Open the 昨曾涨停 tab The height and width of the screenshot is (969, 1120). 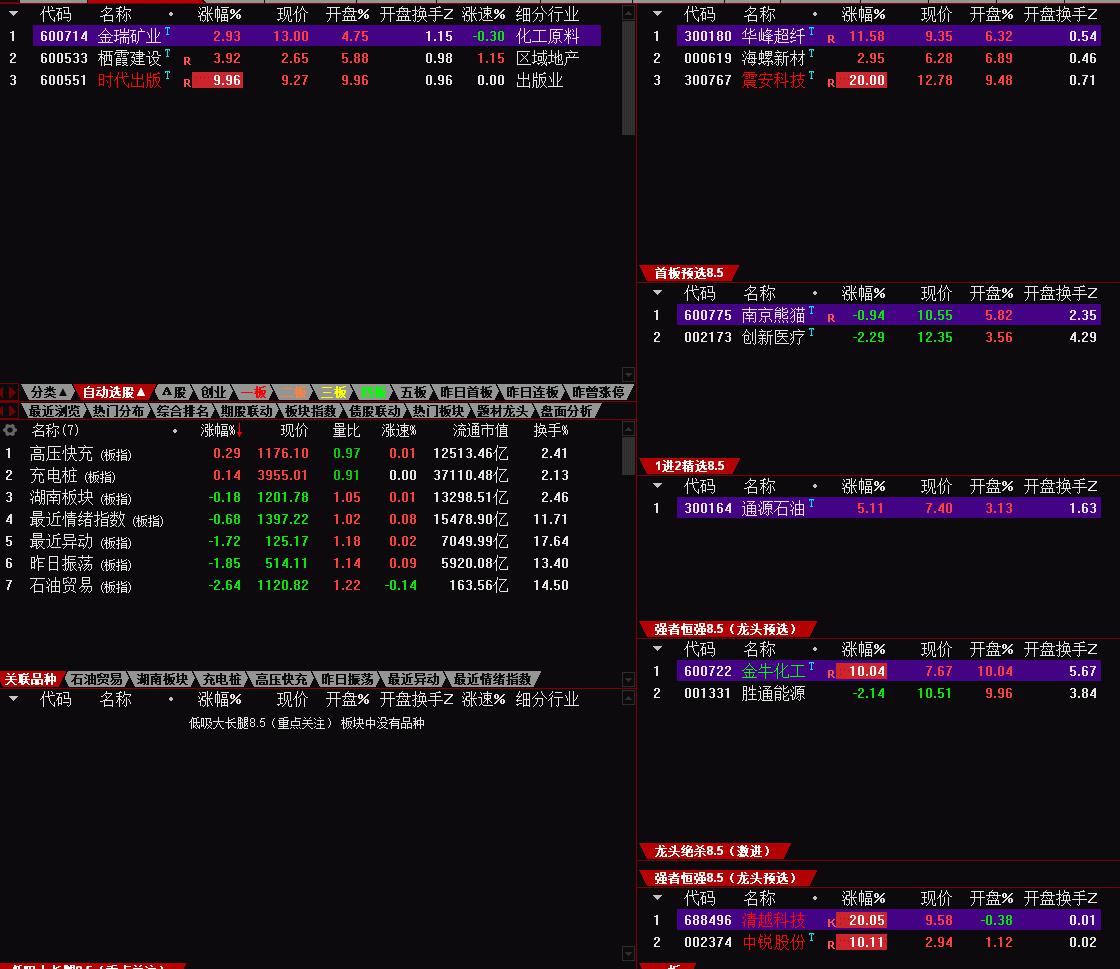(599, 392)
